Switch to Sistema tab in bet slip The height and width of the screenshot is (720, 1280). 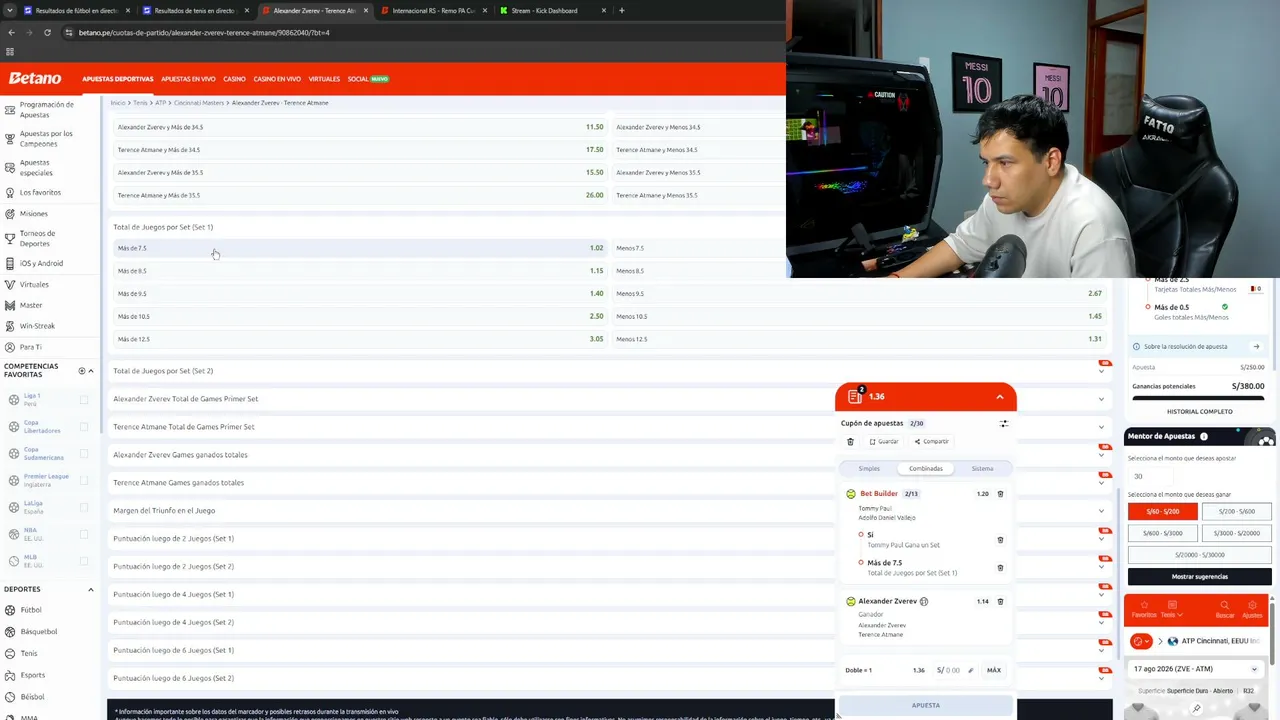982,468
